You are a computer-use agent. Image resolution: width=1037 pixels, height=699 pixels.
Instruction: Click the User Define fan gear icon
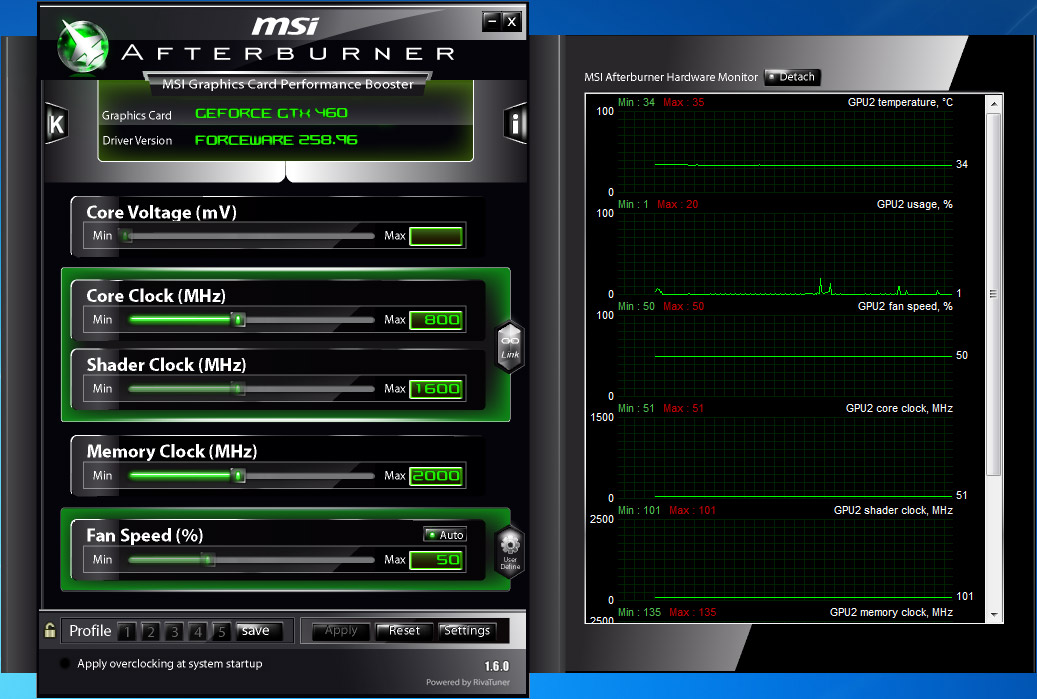tap(510, 552)
